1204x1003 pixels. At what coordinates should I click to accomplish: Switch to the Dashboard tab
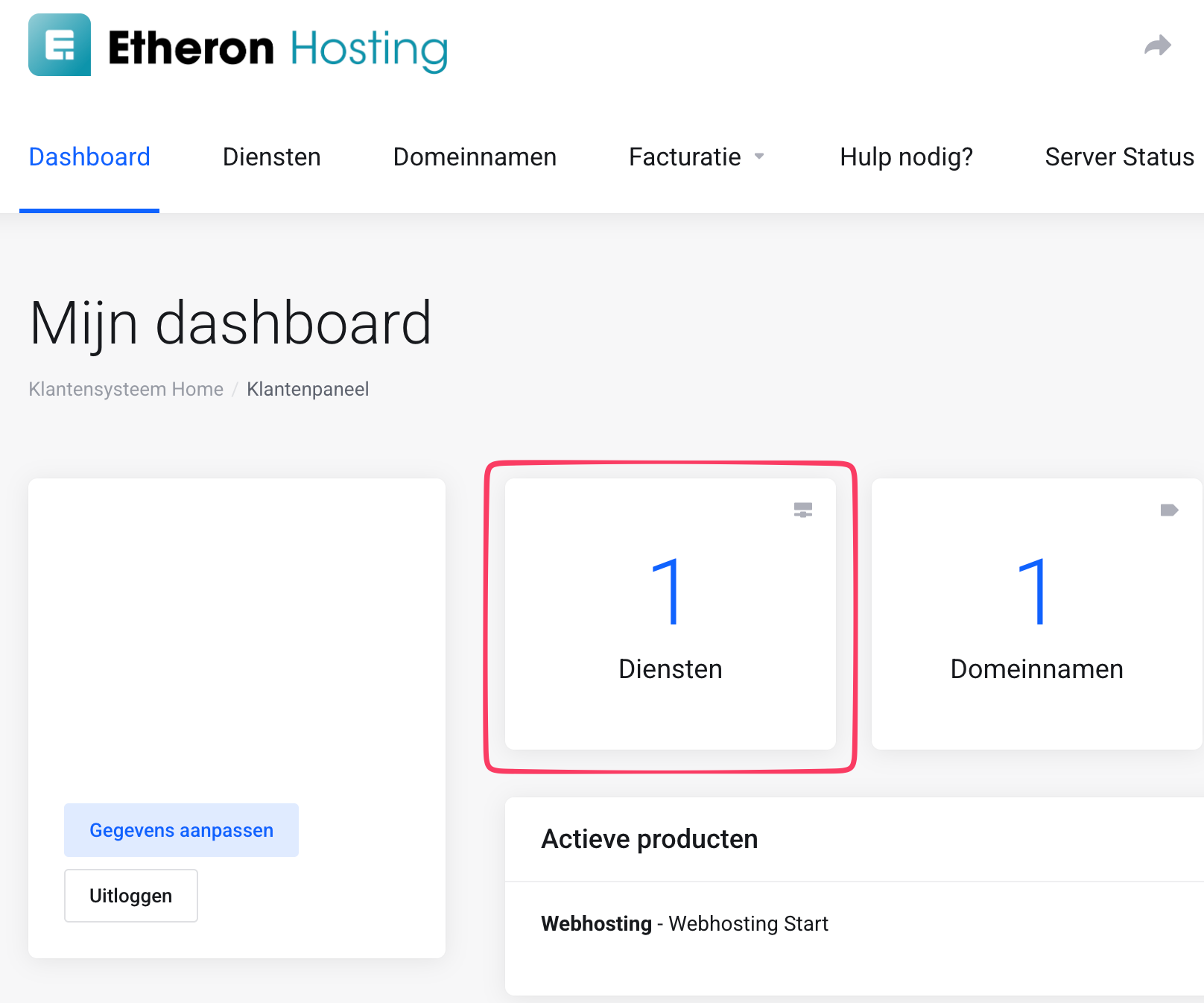(89, 156)
